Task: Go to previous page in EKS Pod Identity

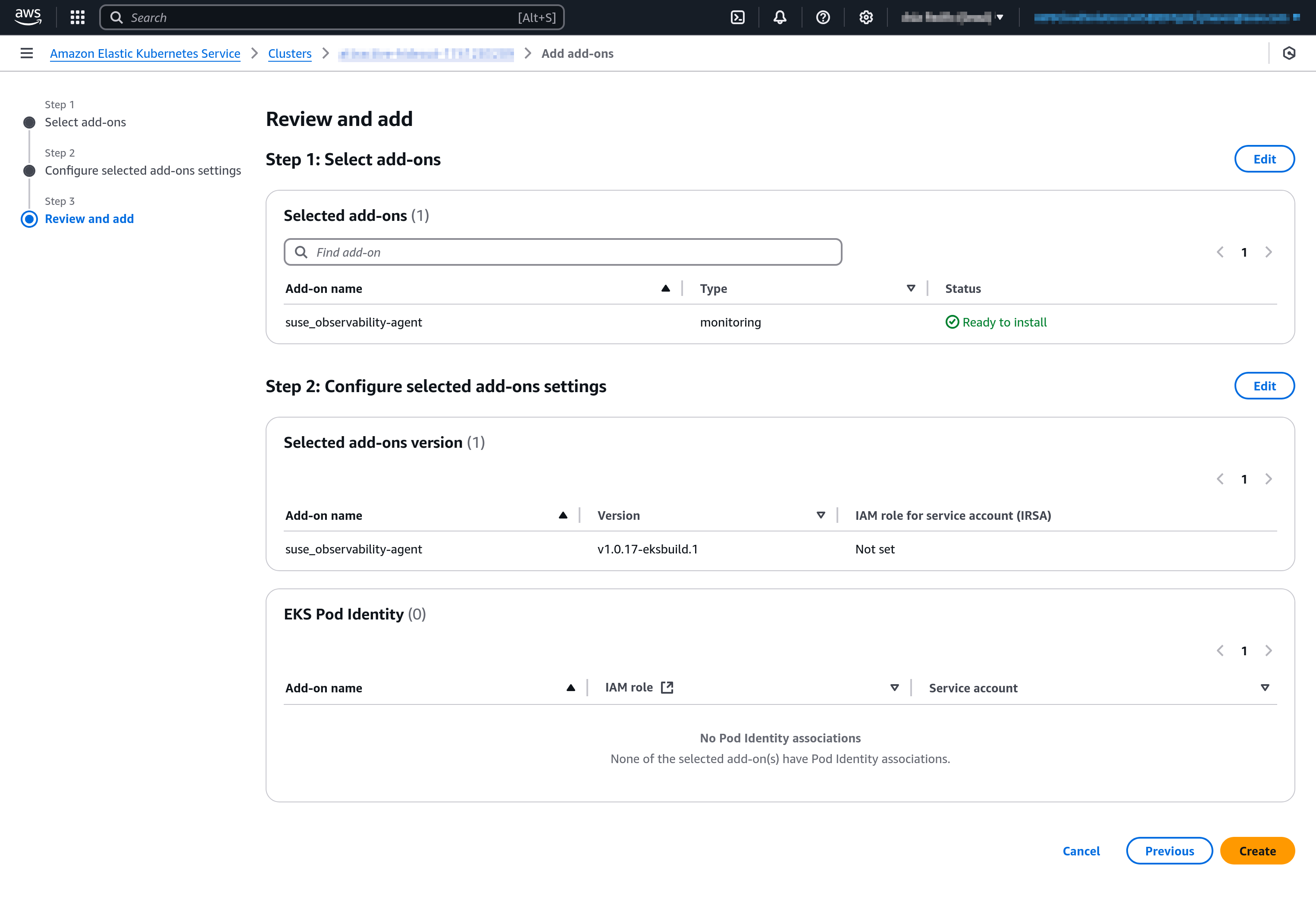Action: (1220, 651)
